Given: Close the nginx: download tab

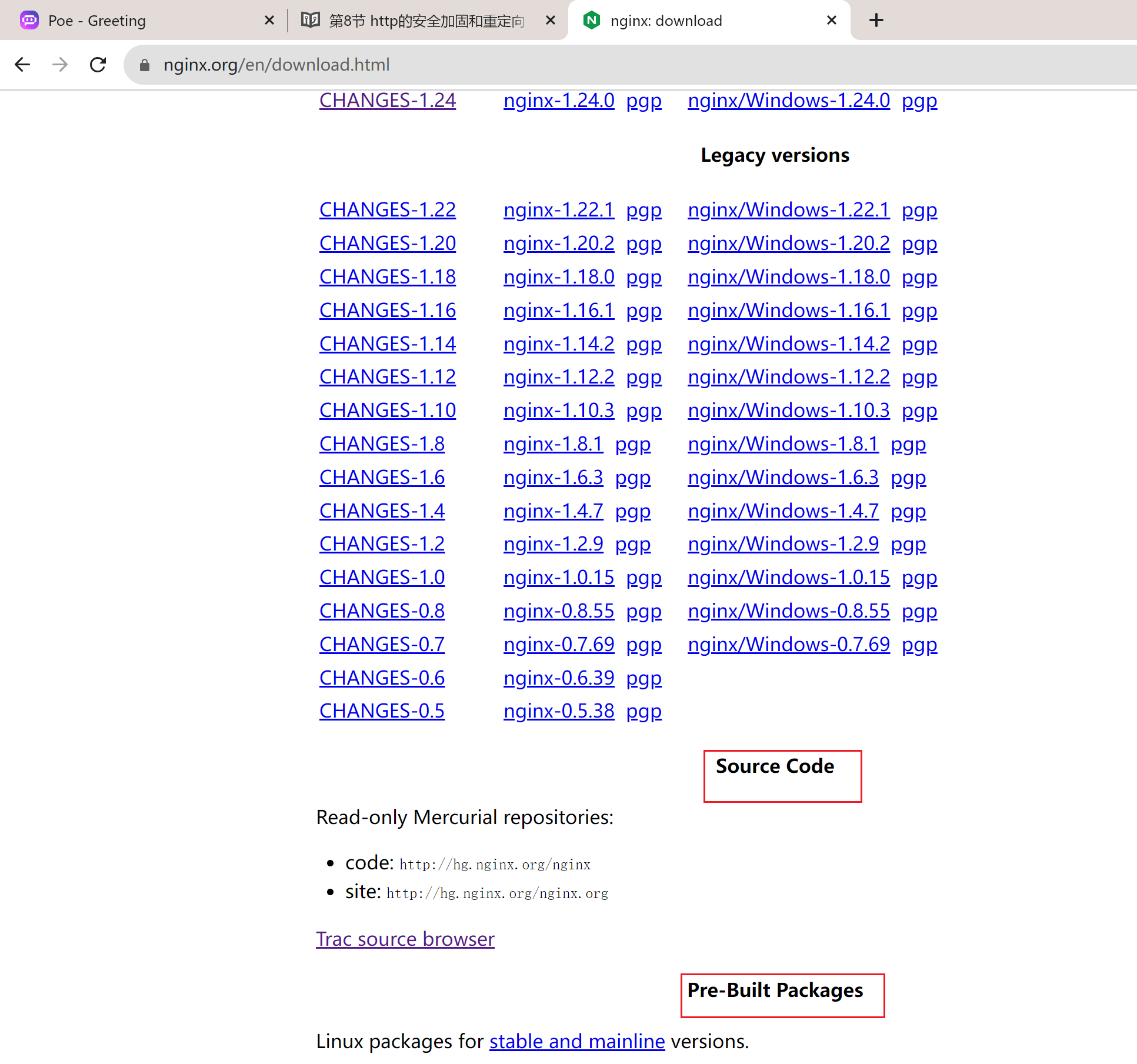Looking at the screenshot, I should (x=831, y=20).
